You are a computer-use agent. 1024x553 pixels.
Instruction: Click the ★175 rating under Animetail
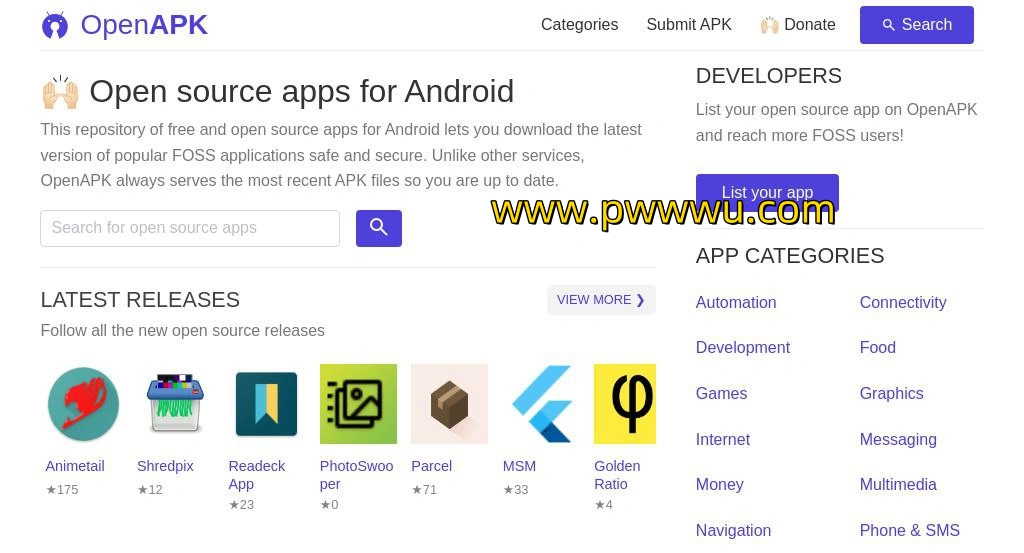pyautogui.click(x=62, y=490)
